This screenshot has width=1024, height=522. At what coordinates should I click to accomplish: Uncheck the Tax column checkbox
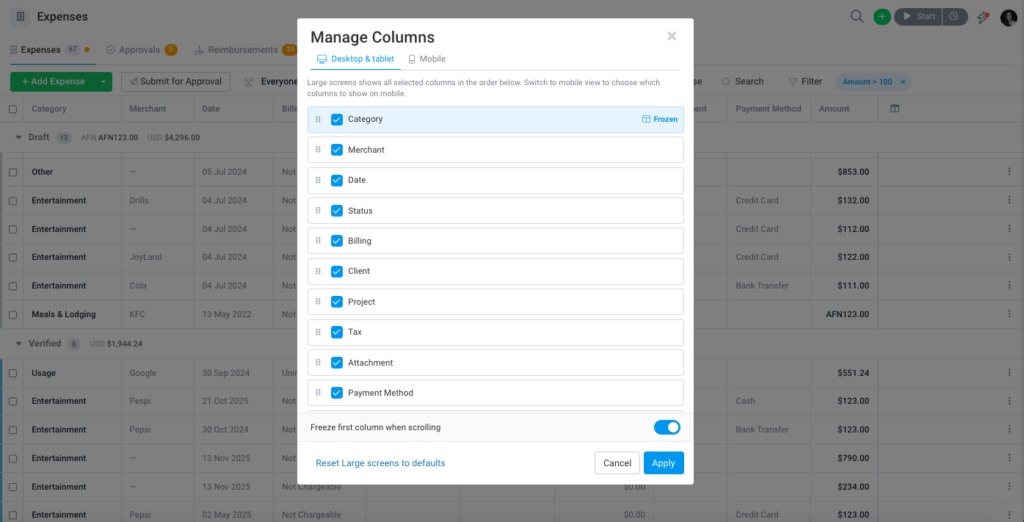337,332
